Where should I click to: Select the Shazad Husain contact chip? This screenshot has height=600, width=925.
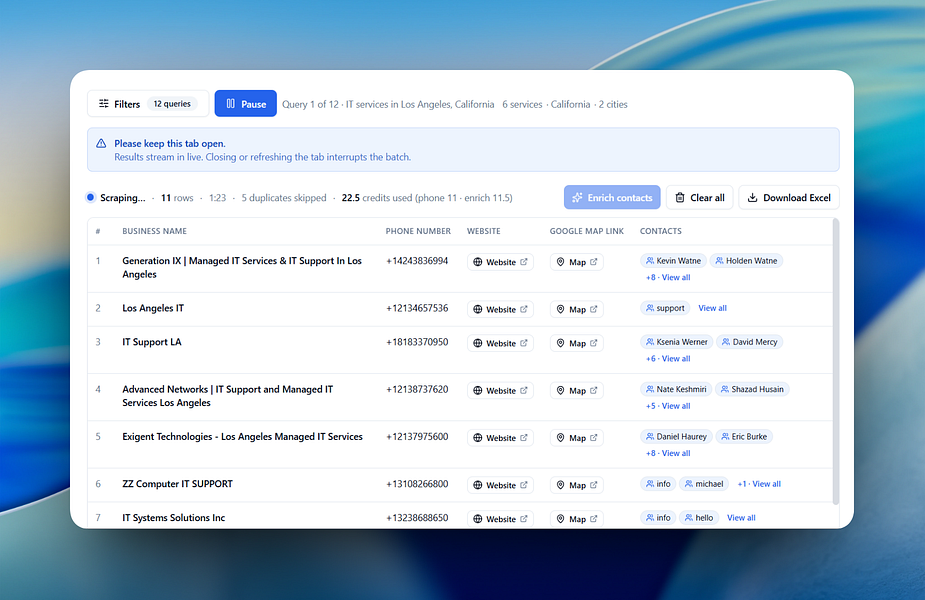pyautogui.click(x=752, y=389)
